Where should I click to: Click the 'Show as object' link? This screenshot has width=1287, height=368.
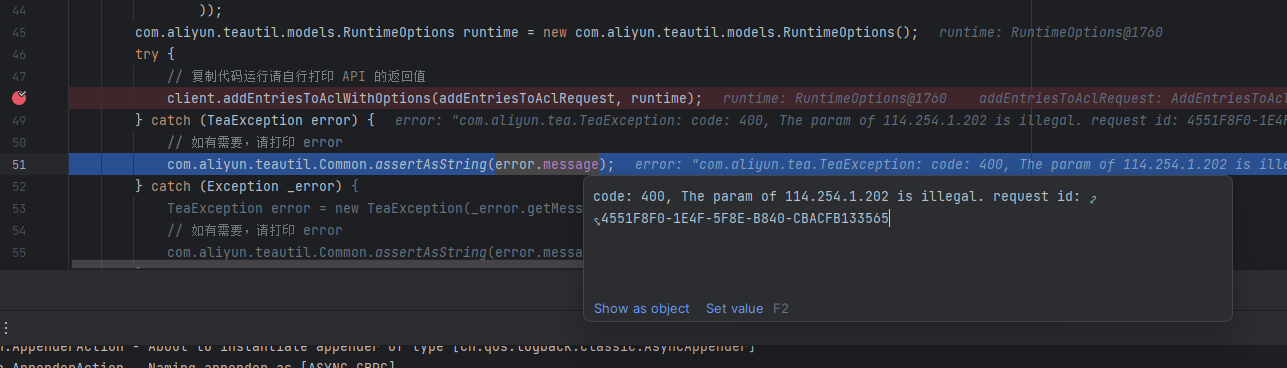click(x=642, y=308)
